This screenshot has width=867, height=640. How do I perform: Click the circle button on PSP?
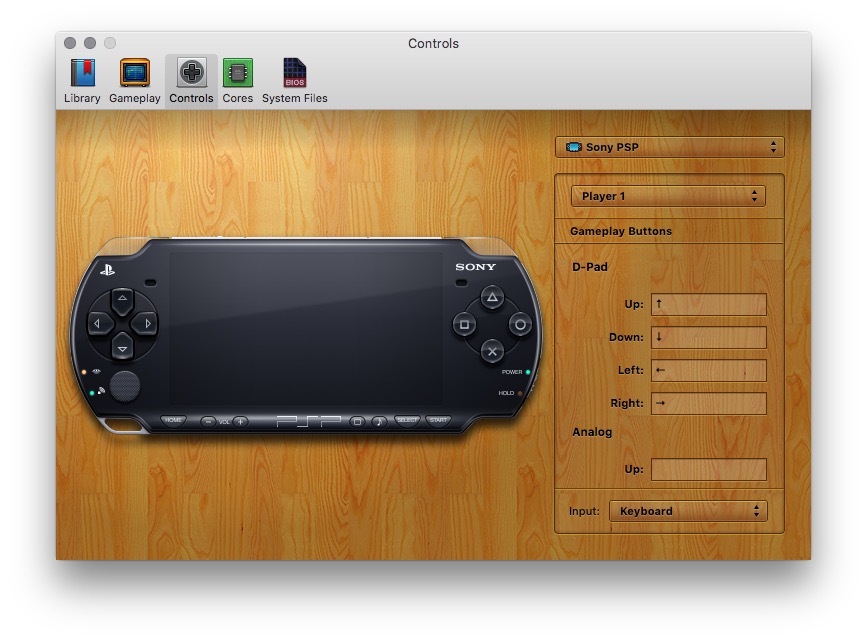[x=520, y=325]
